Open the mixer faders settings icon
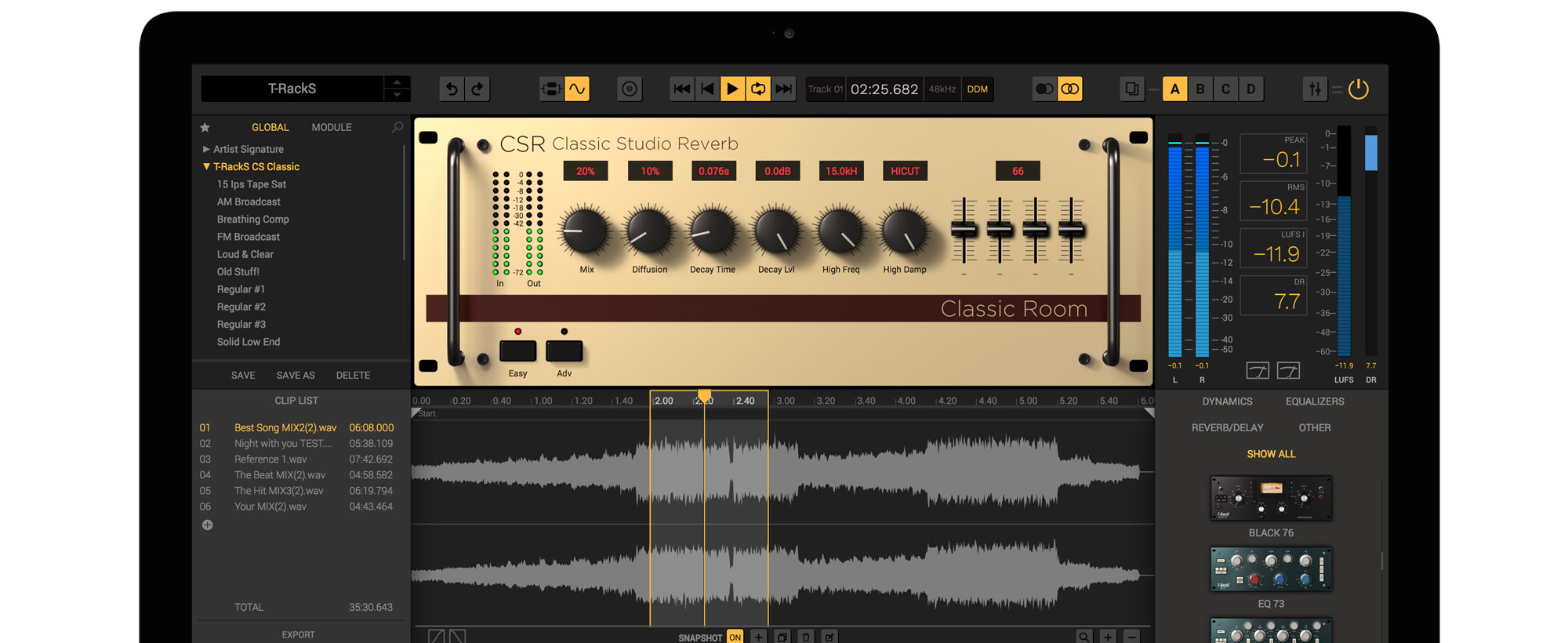The width and height of the screenshot is (1568, 643). (x=1315, y=89)
